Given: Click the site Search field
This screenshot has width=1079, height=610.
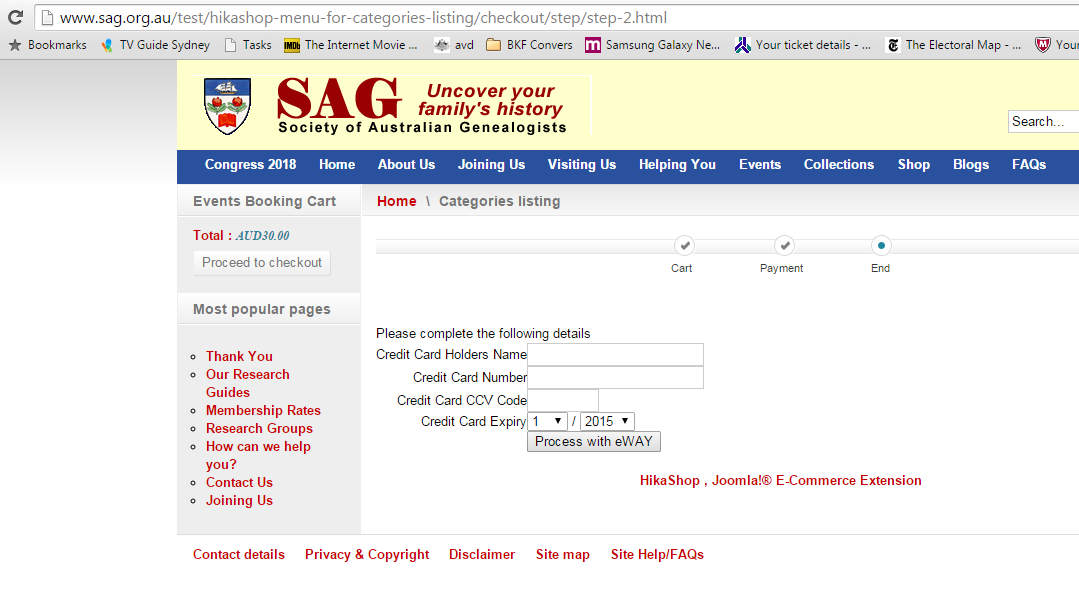Looking at the screenshot, I should pos(1043,121).
